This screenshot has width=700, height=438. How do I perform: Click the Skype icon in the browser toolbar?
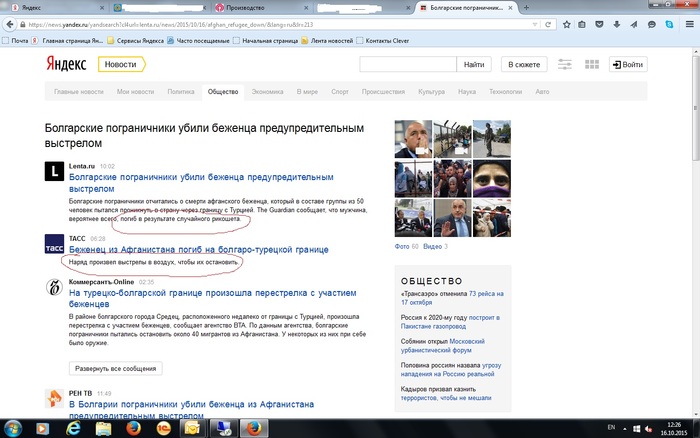coord(669,25)
